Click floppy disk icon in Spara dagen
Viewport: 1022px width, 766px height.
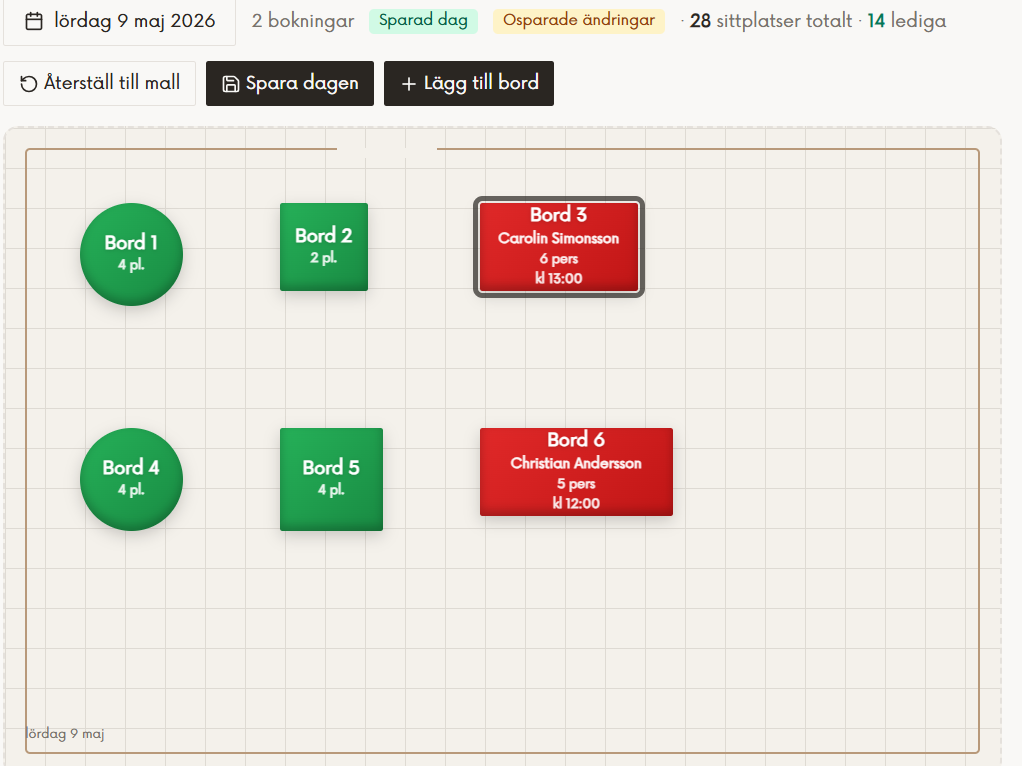(231, 84)
